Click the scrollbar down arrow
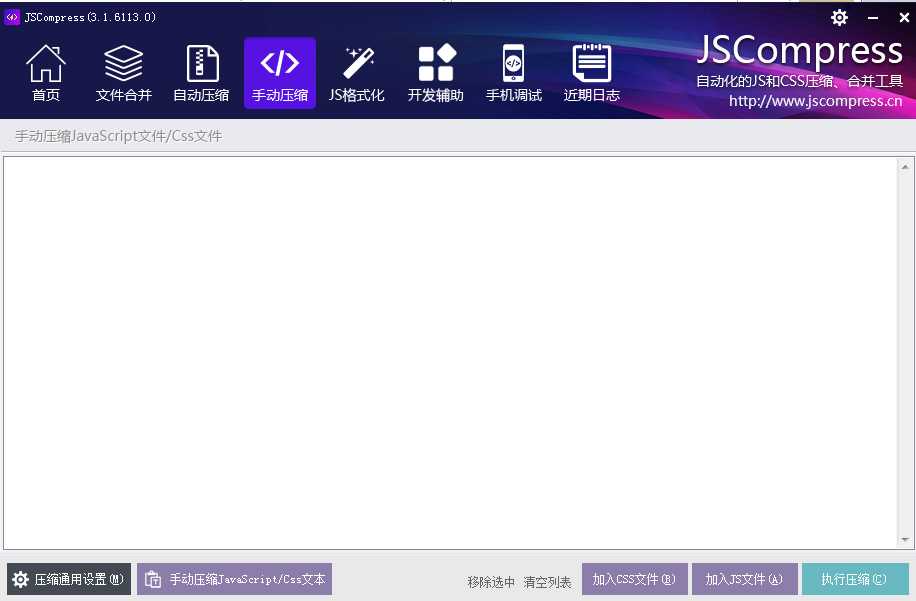The width and height of the screenshot is (916, 601). (905, 540)
